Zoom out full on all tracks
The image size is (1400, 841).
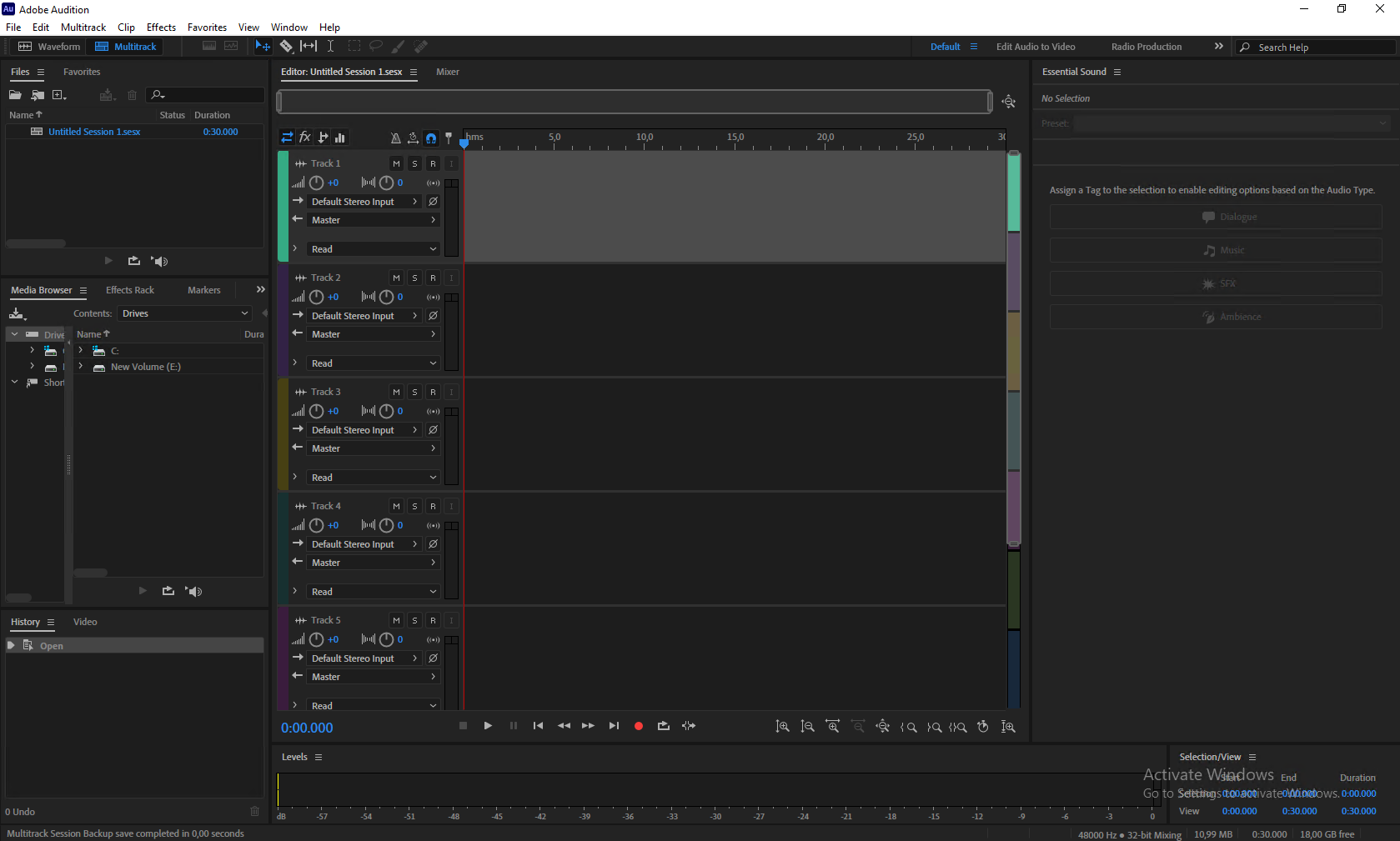coord(882,727)
